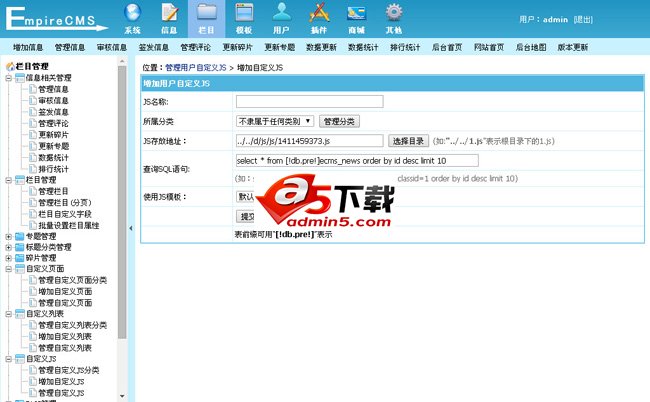This screenshot has height=402, width=650.
Task: Select 管理自定义JS分类 tree item
Action: coord(69,371)
